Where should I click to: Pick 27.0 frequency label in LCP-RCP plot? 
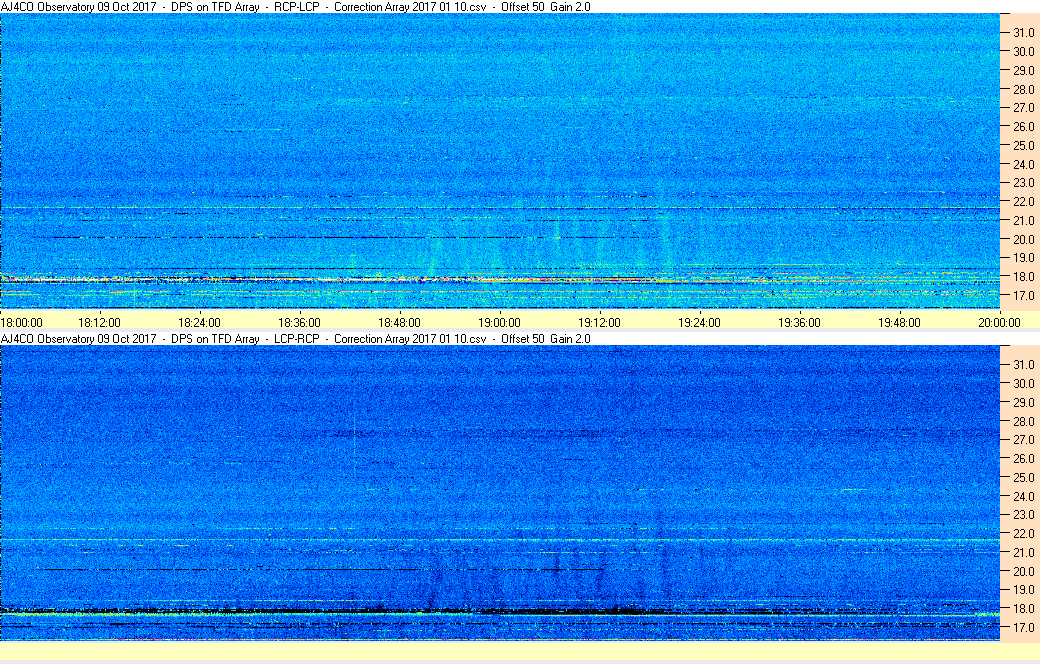pyautogui.click(x=1023, y=440)
